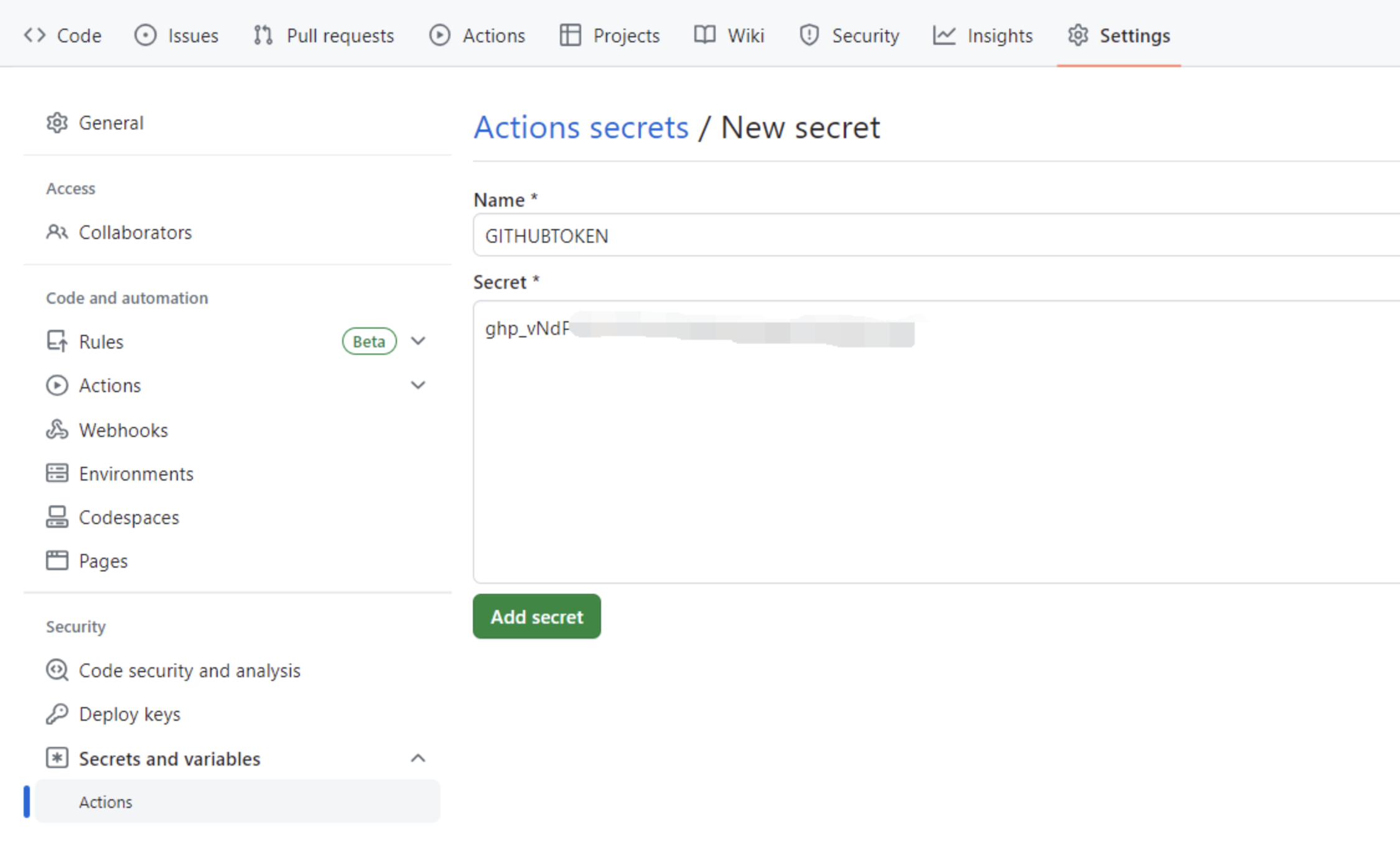Click the Code security analysis icon
Screen dimensions: 1400x849
pos(57,670)
